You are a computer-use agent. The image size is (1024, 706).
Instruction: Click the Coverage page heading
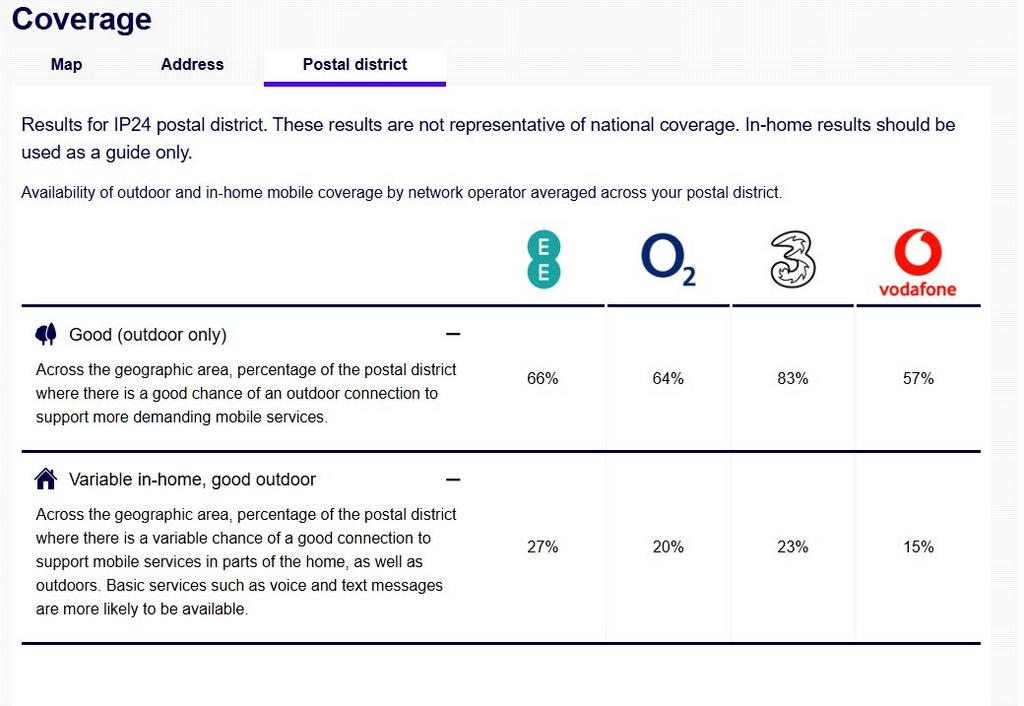click(x=82, y=18)
